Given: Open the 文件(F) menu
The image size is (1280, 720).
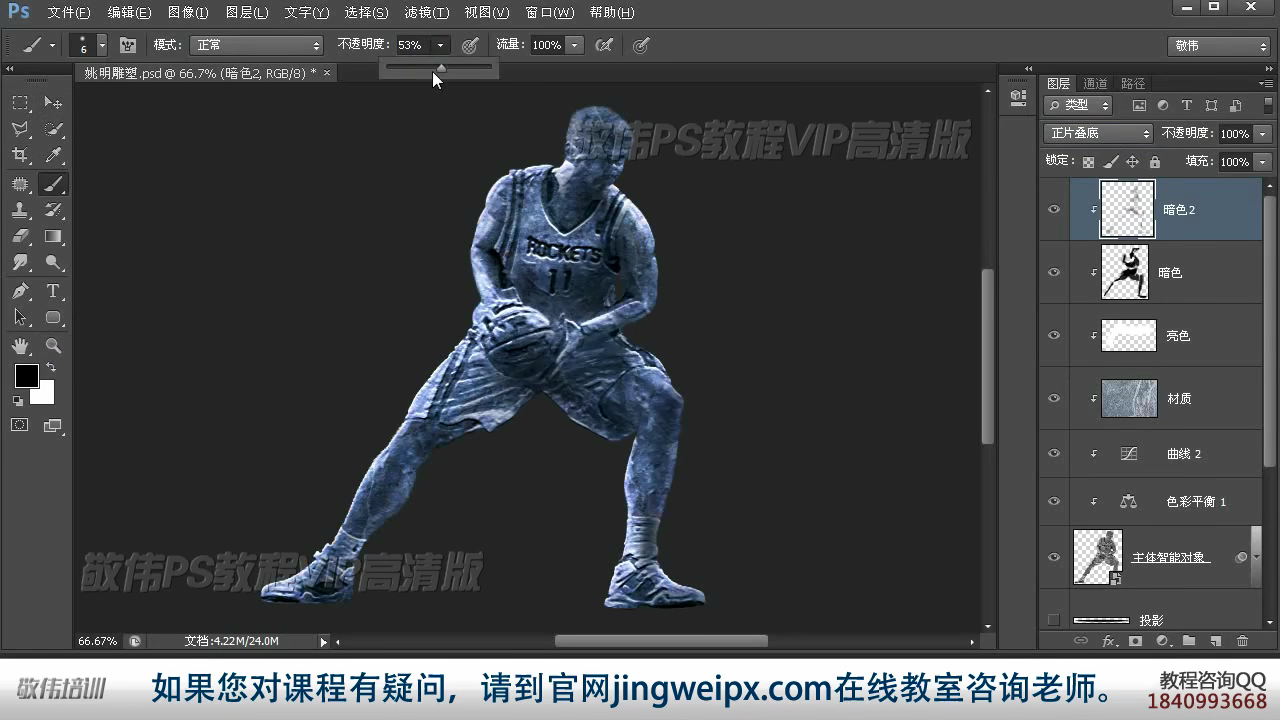Looking at the screenshot, I should pyautogui.click(x=69, y=13).
